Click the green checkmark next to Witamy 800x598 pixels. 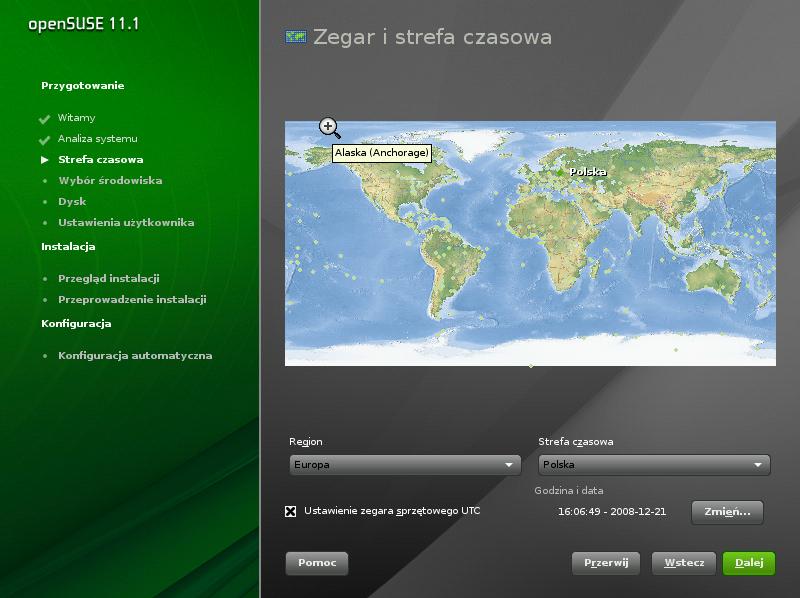pyautogui.click(x=44, y=119)
